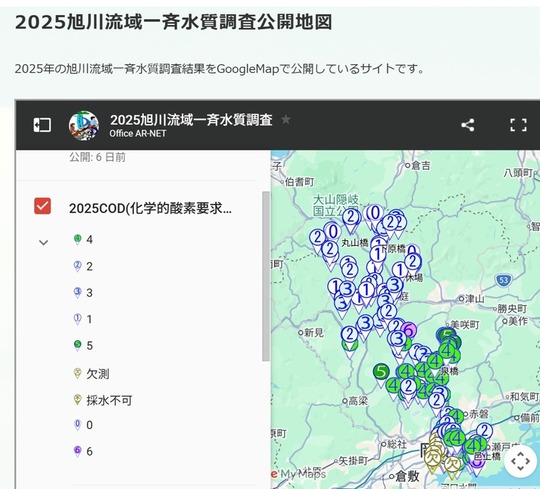Open 2025COD(化学的酸素要求… layer title
The height and width of the screenshot is (489, 540).
[x=150, y=208]
